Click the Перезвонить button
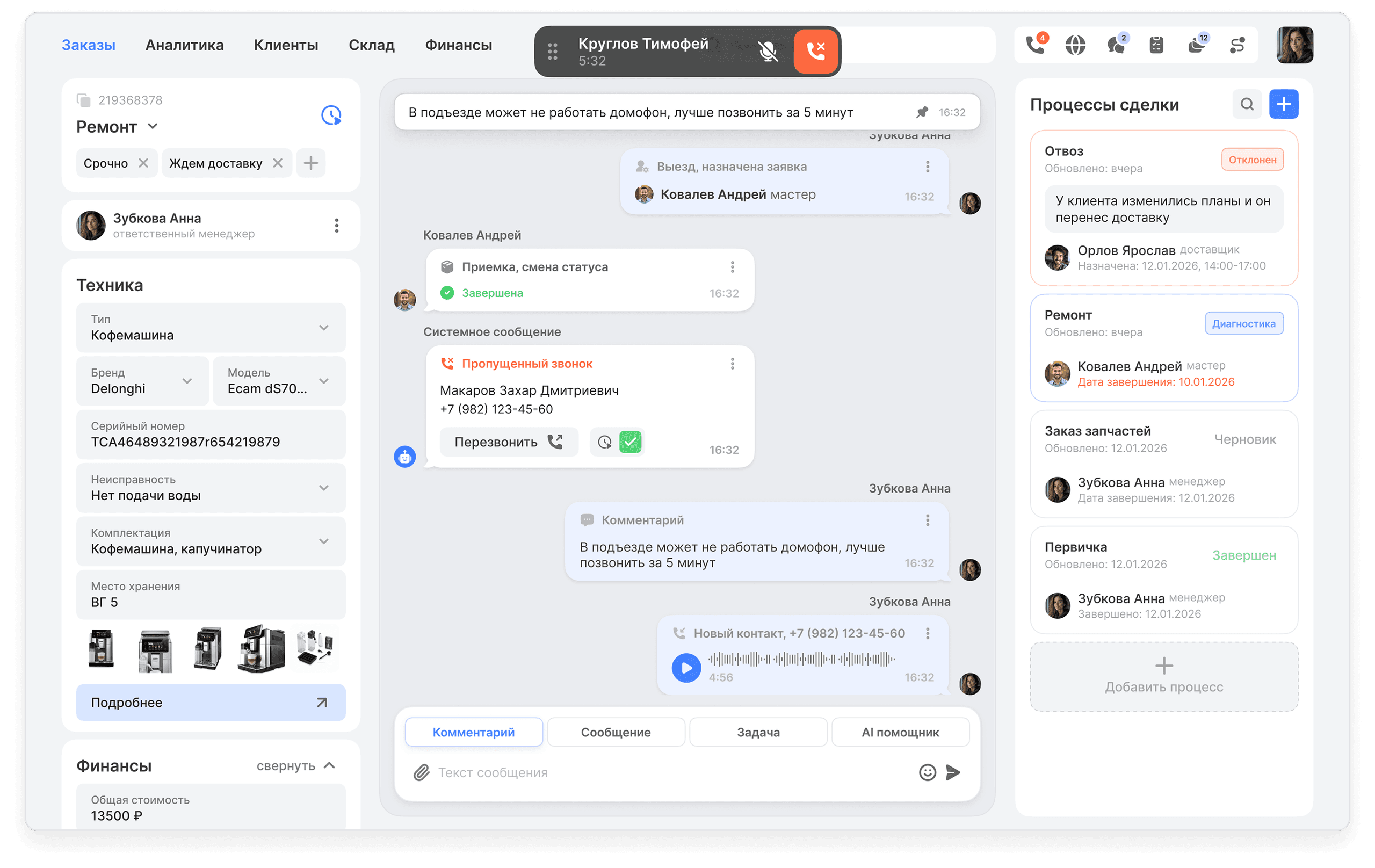 pyautogui.click(x=508, y=442)
